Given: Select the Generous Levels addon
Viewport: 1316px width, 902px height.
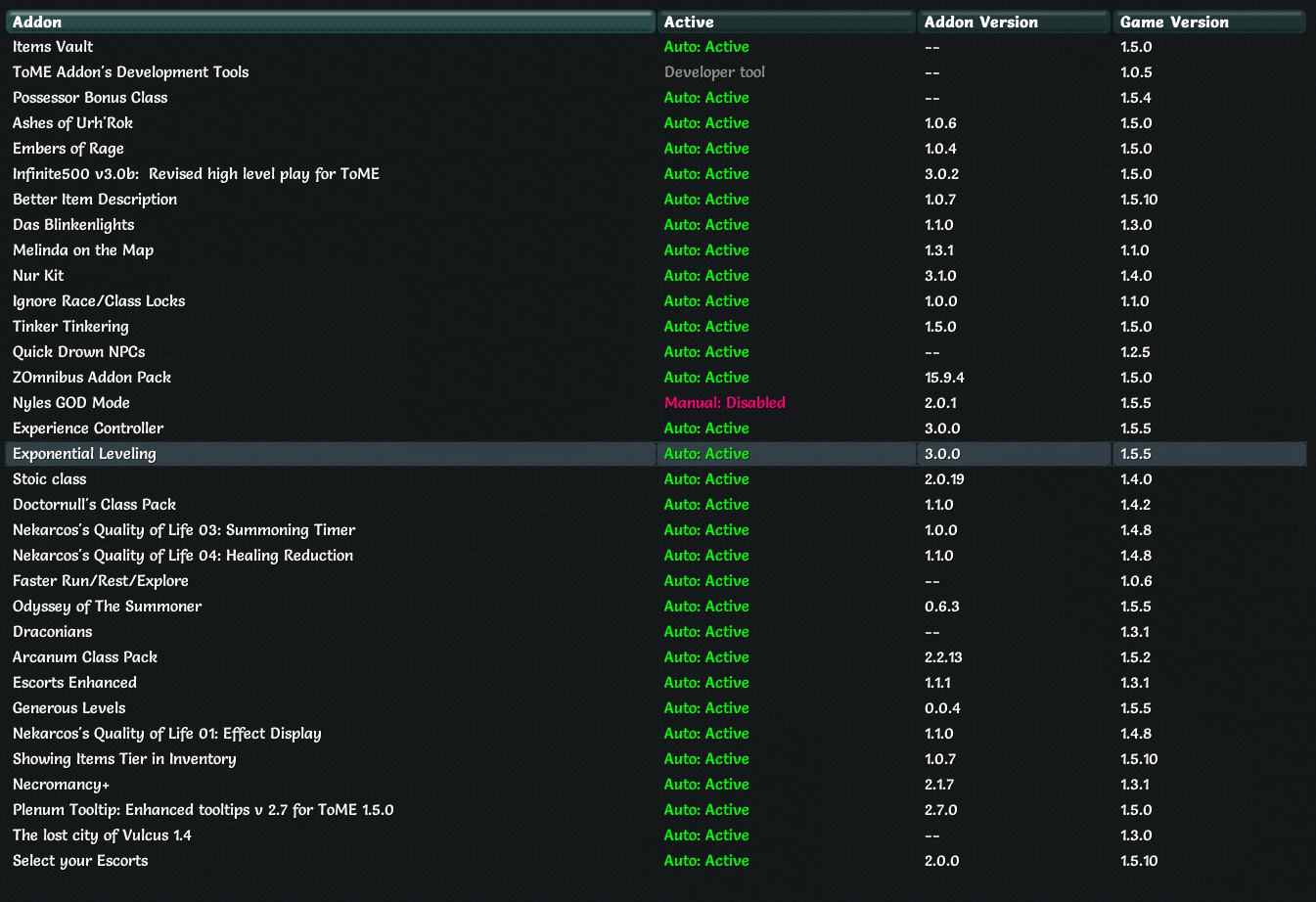Looking at the screenshot, I should coord(69,708).
